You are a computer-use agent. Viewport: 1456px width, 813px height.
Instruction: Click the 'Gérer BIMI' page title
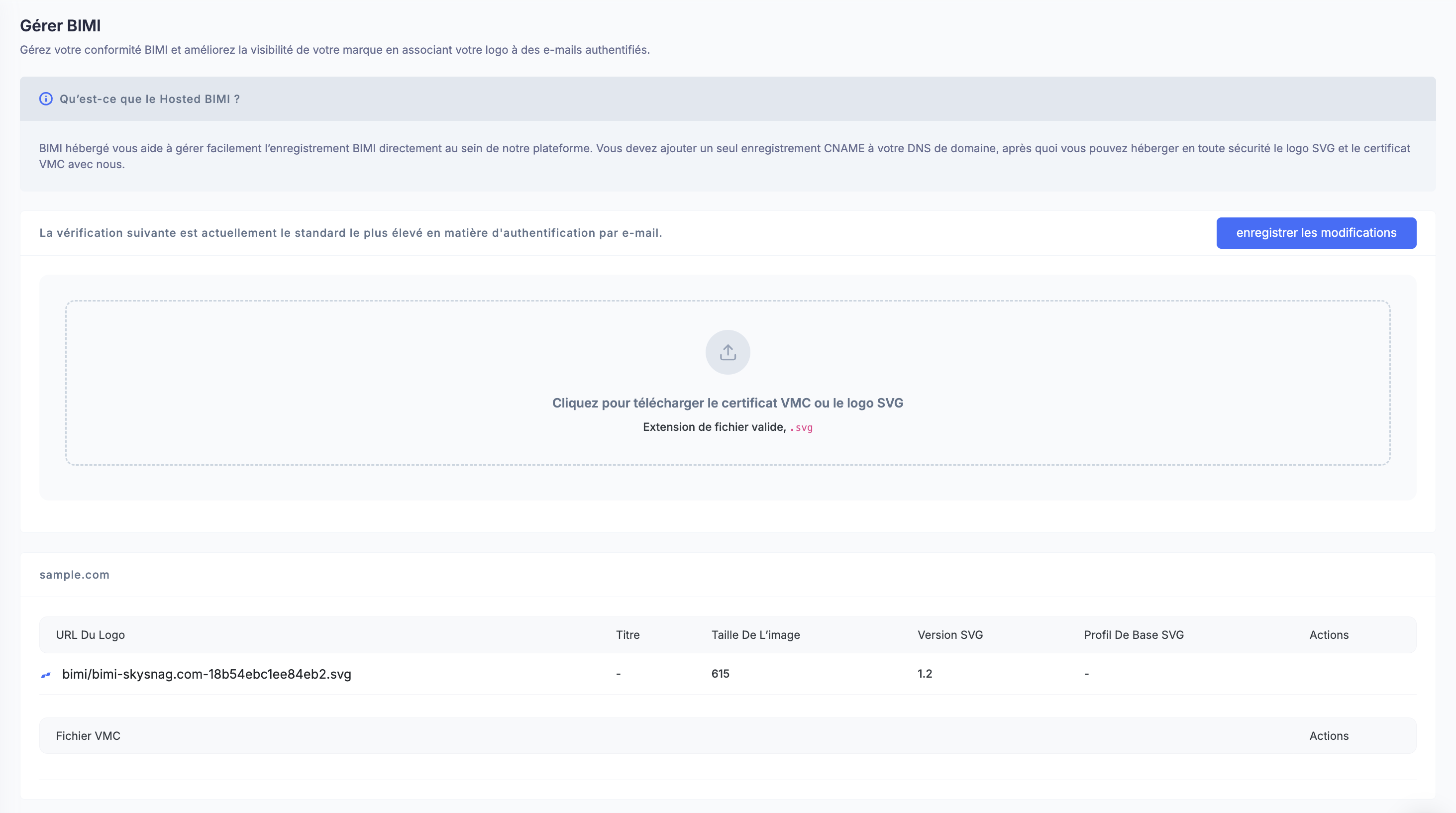(61, 25)
